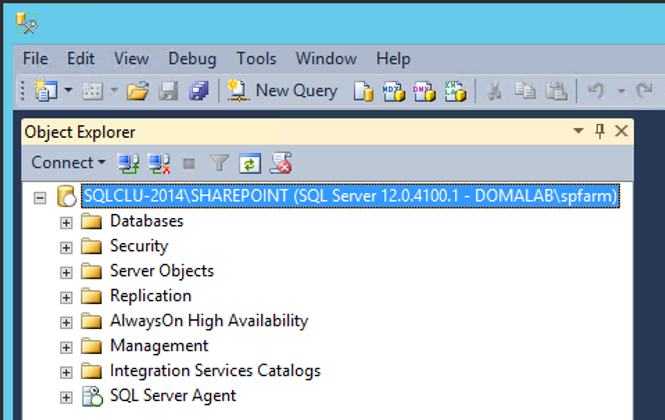
Task: Click the Paste clipboard icon
Action: point(556,90)
